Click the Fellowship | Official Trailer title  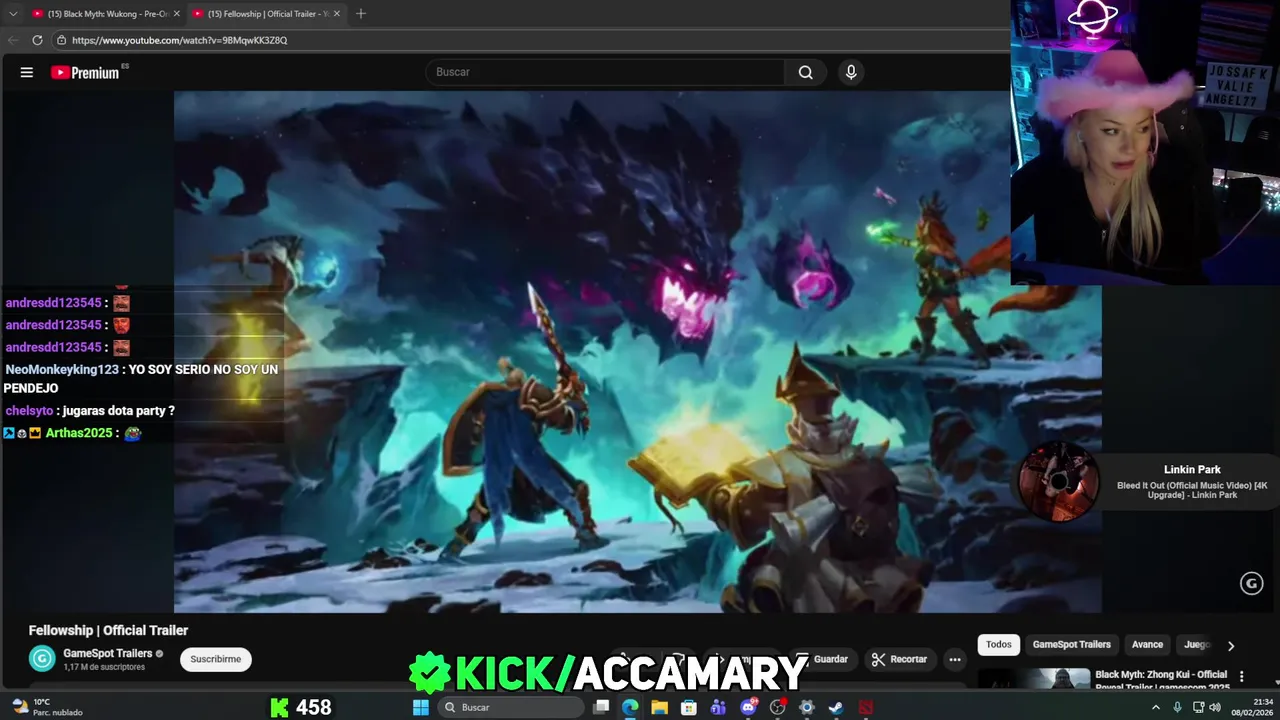tap(108, 630)
